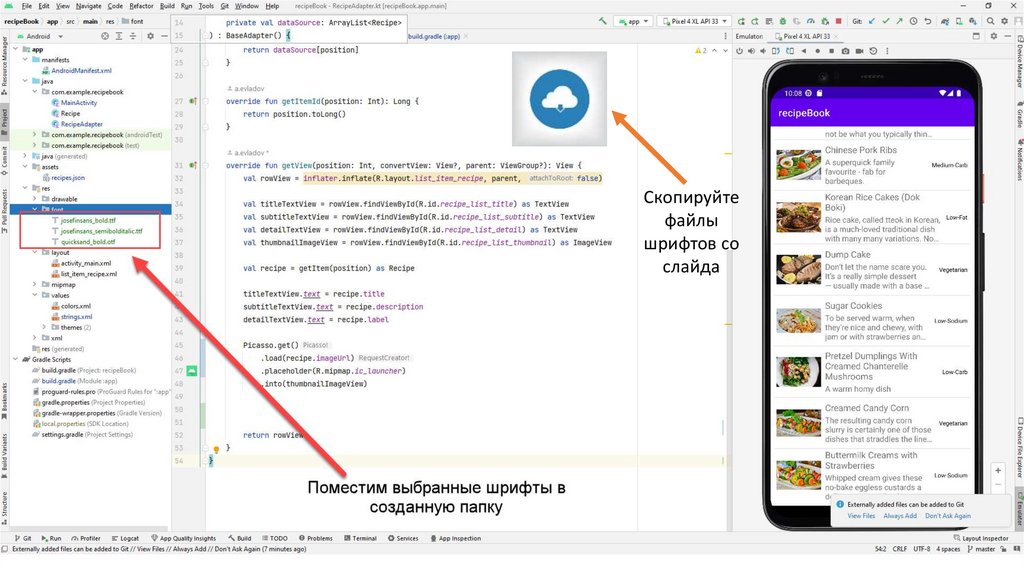Take emulator screenshot with camera icon
Viewport: 1024px width, 574px height.
click(845, 51)
